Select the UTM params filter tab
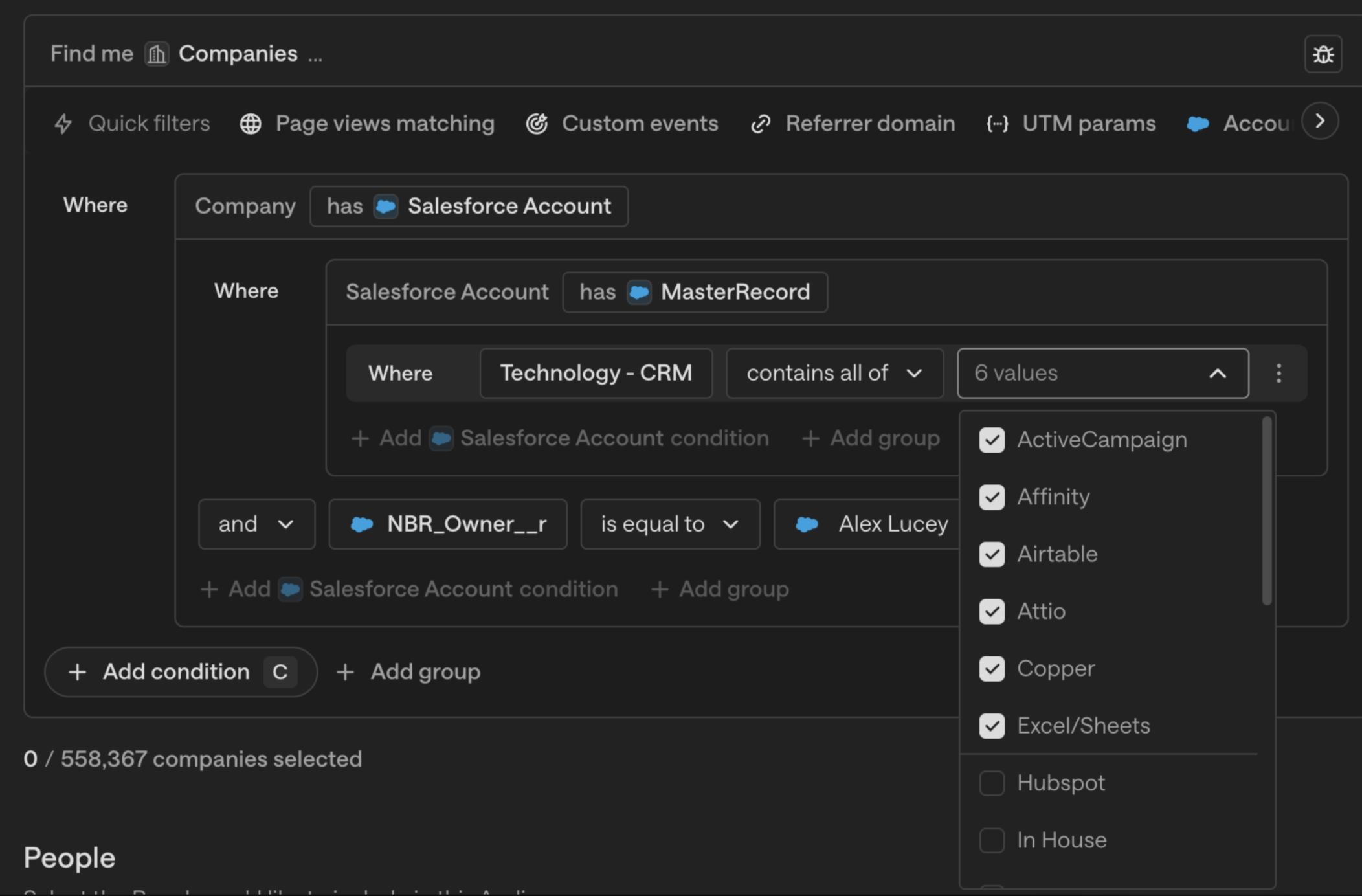 [x=1071, y=124]
